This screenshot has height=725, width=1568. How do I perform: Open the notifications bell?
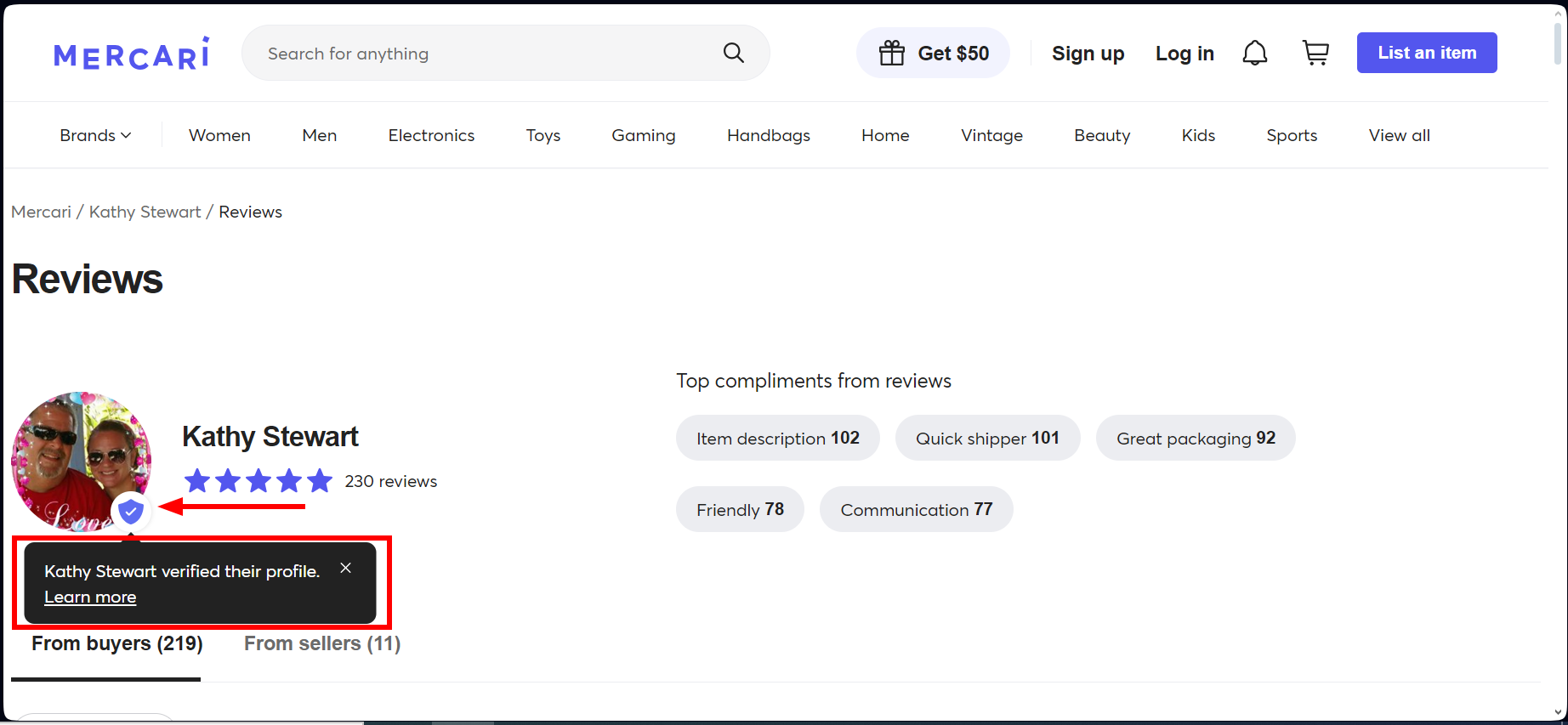pos(1254,53)
